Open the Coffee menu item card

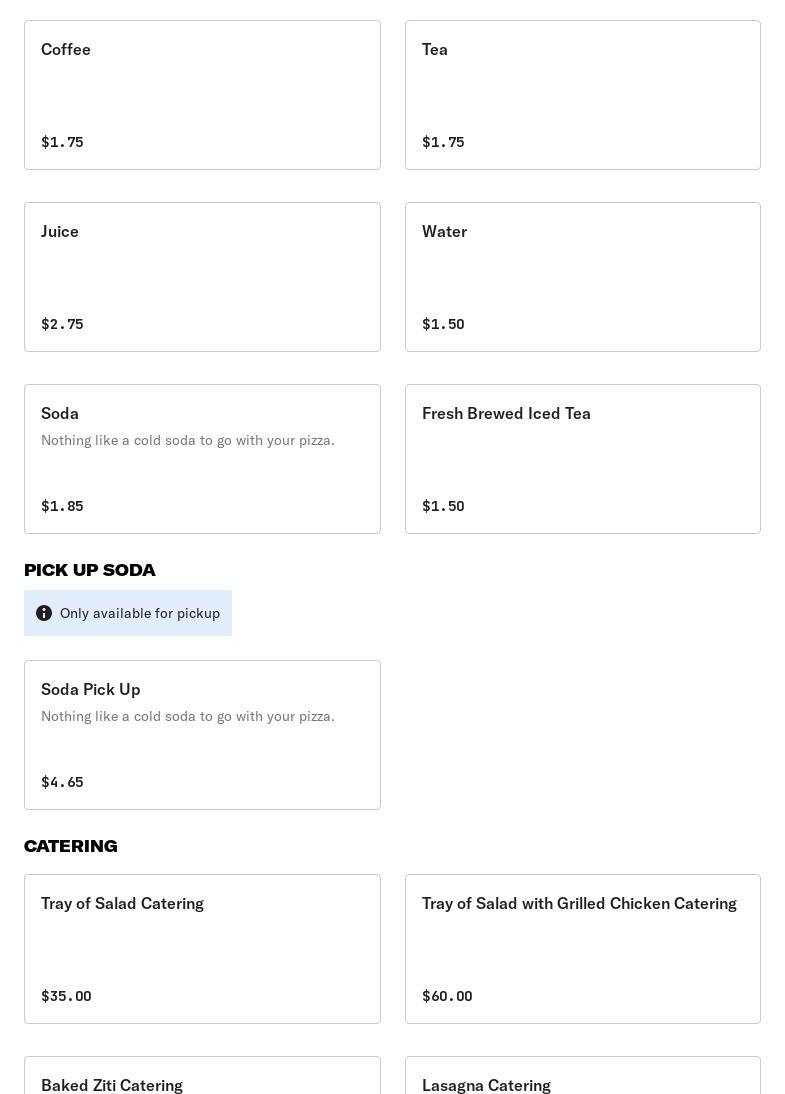[x=202, y=95]
